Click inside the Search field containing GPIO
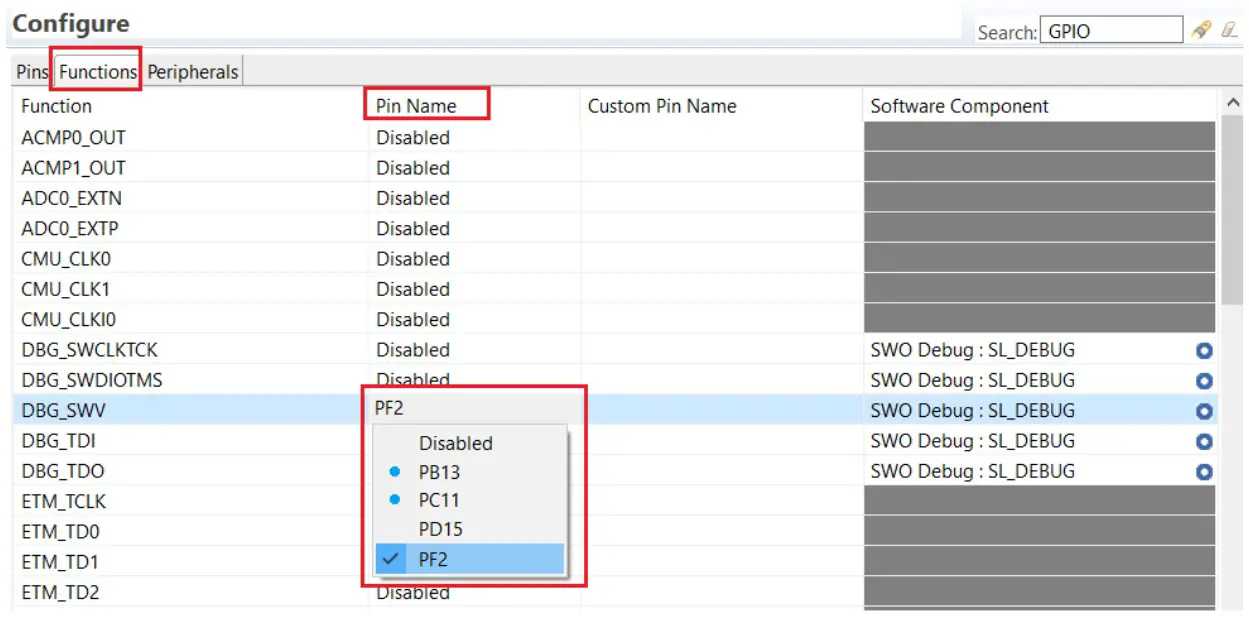Viewport: 1249px width, 620px height. pyautogui.click(x=1110, y=30)
